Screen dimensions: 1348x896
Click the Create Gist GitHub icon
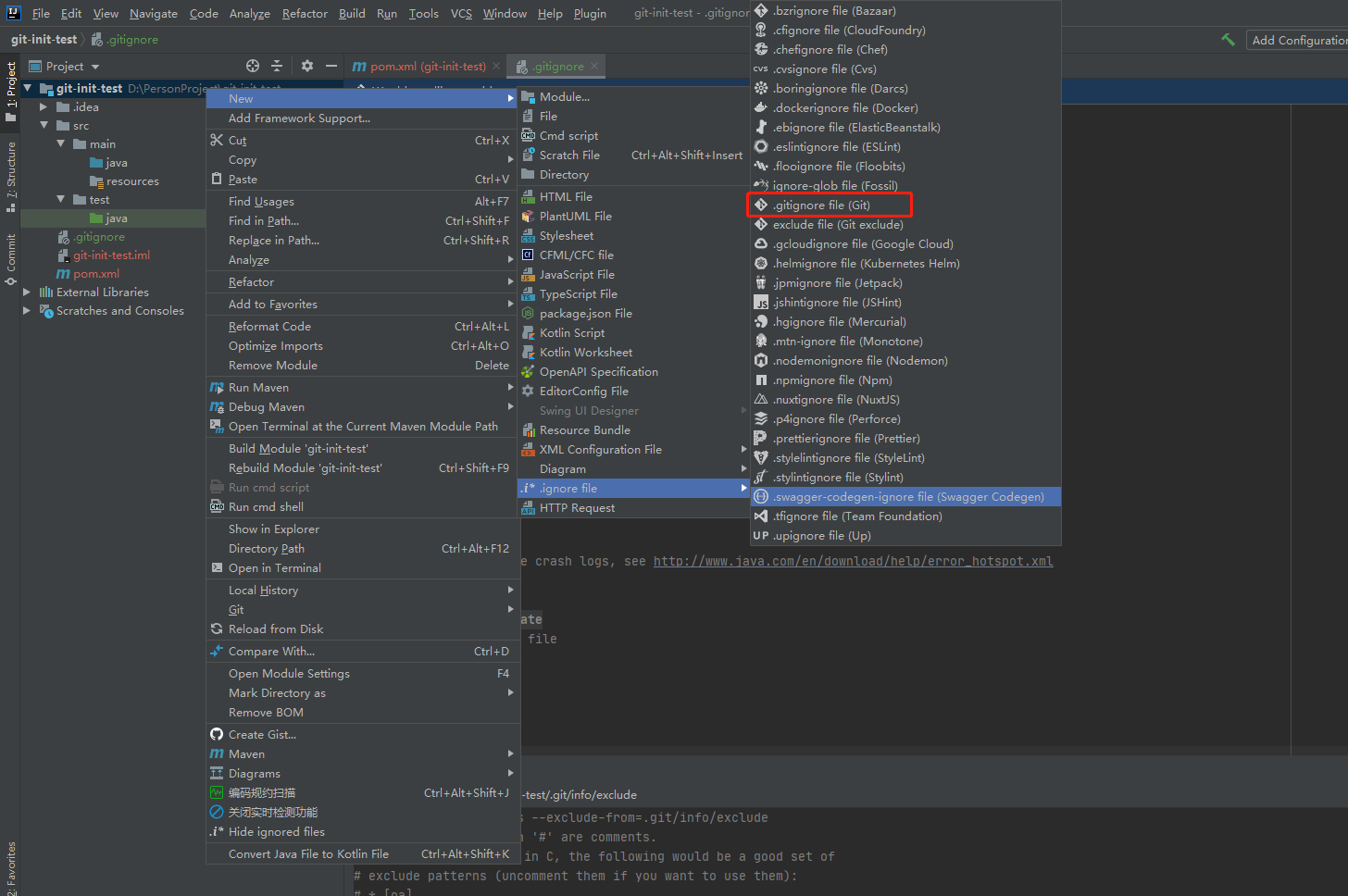pos(217,734)
